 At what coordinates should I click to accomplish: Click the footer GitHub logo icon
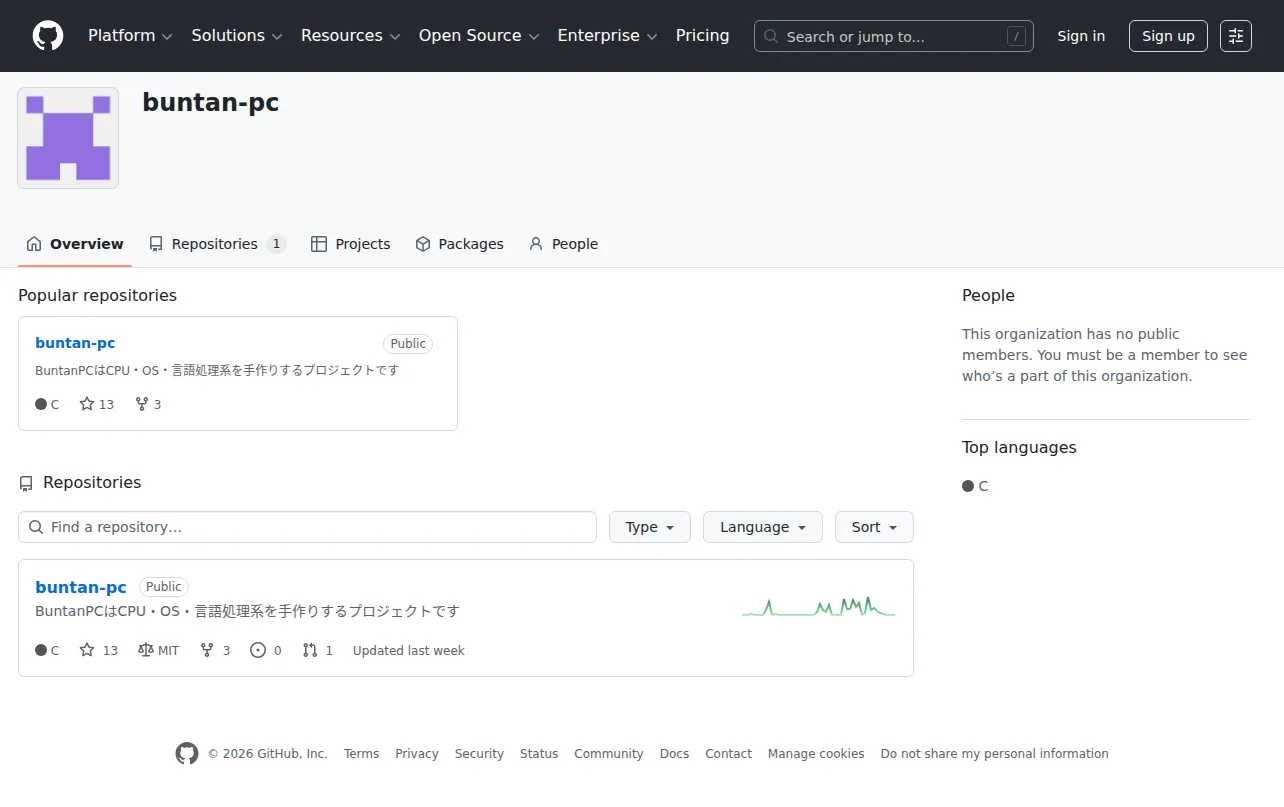pyautogui.click(x=187, y=754)
